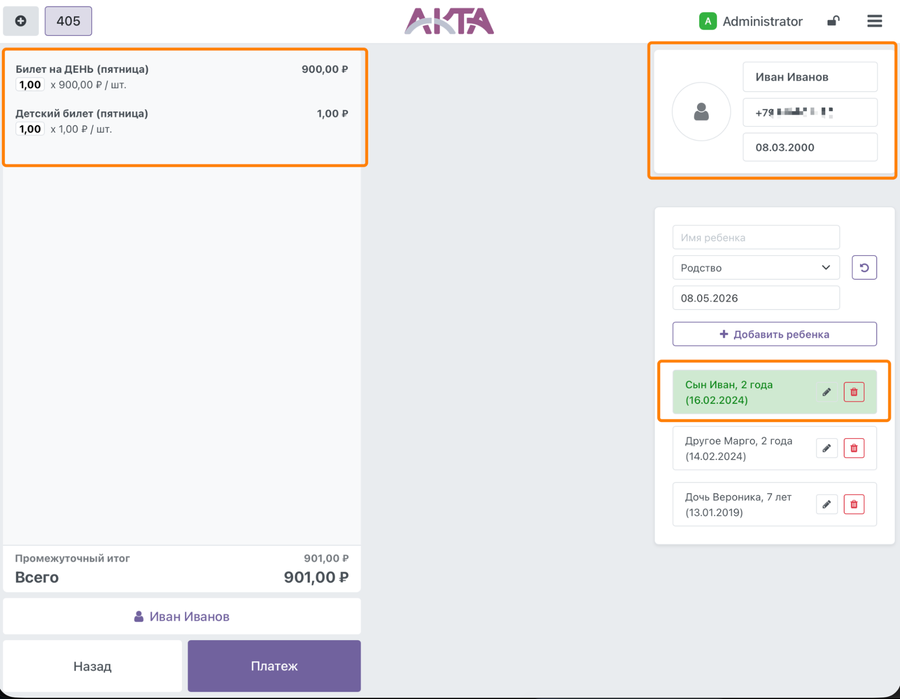
Task: Edit the customer phone number field
Action: (x=810, y=112)
